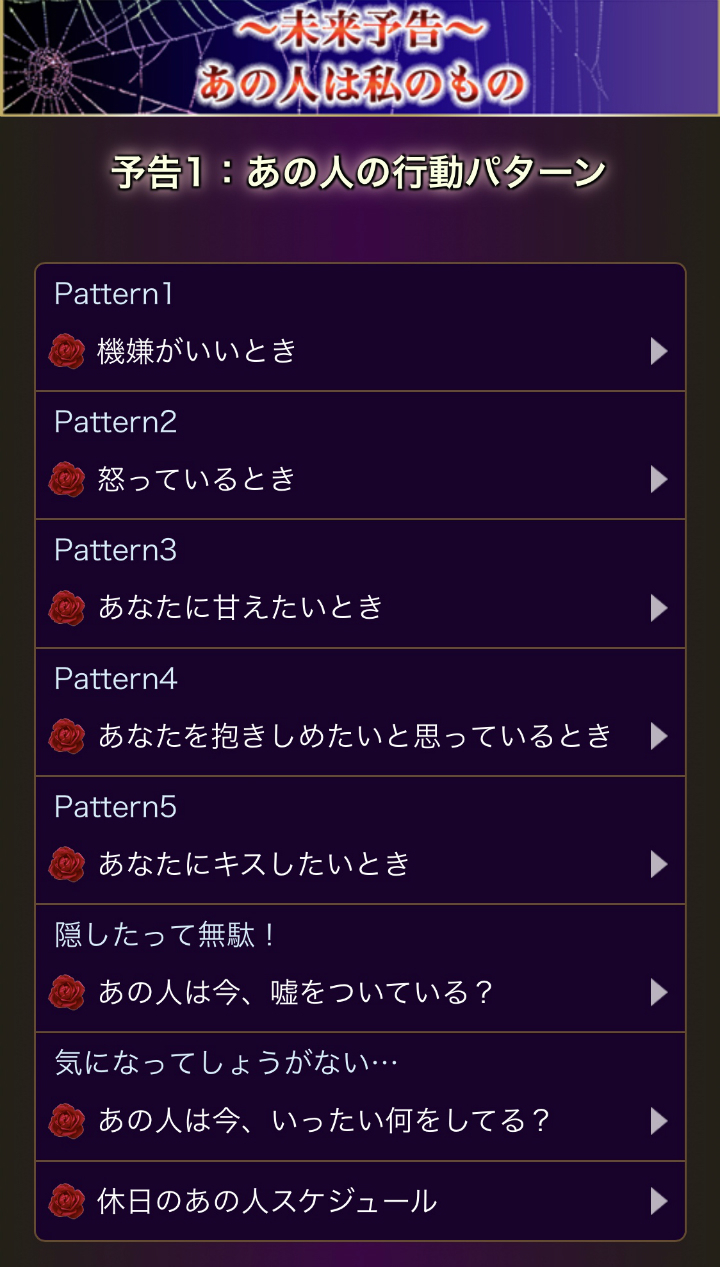Open the link あなたを抱きしめたいと思っているとき

(x=354, y=736)
